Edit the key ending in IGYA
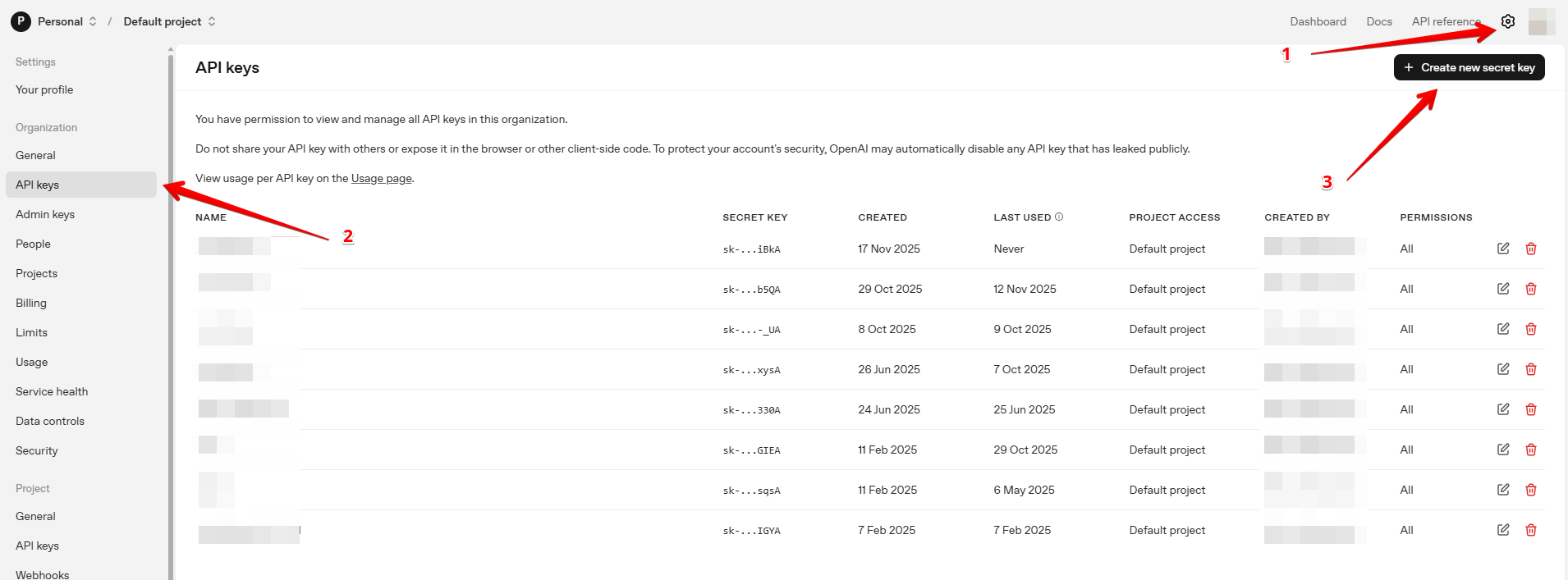The width and height of the screenshot is (1568, 580). (x=1503, y=530)
